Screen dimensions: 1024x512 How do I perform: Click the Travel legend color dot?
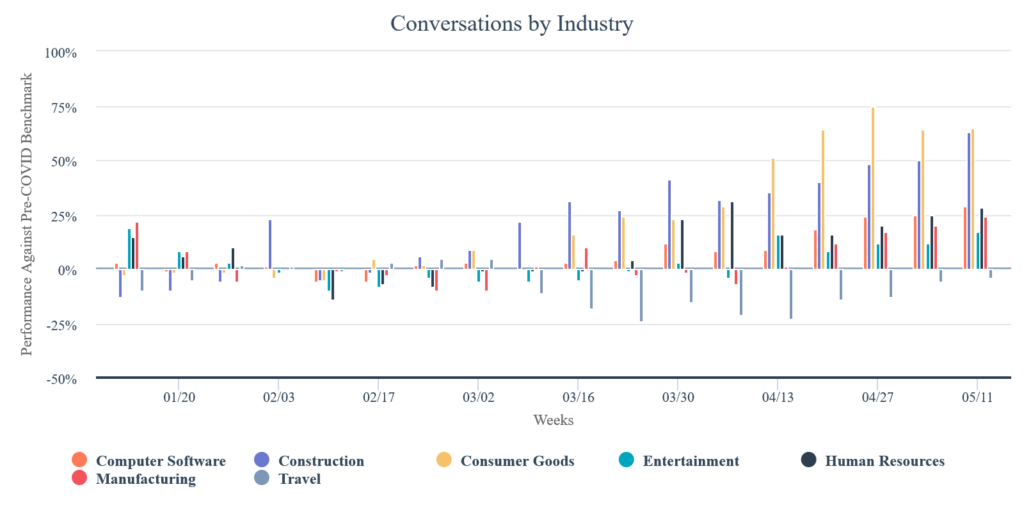(261, 478)
